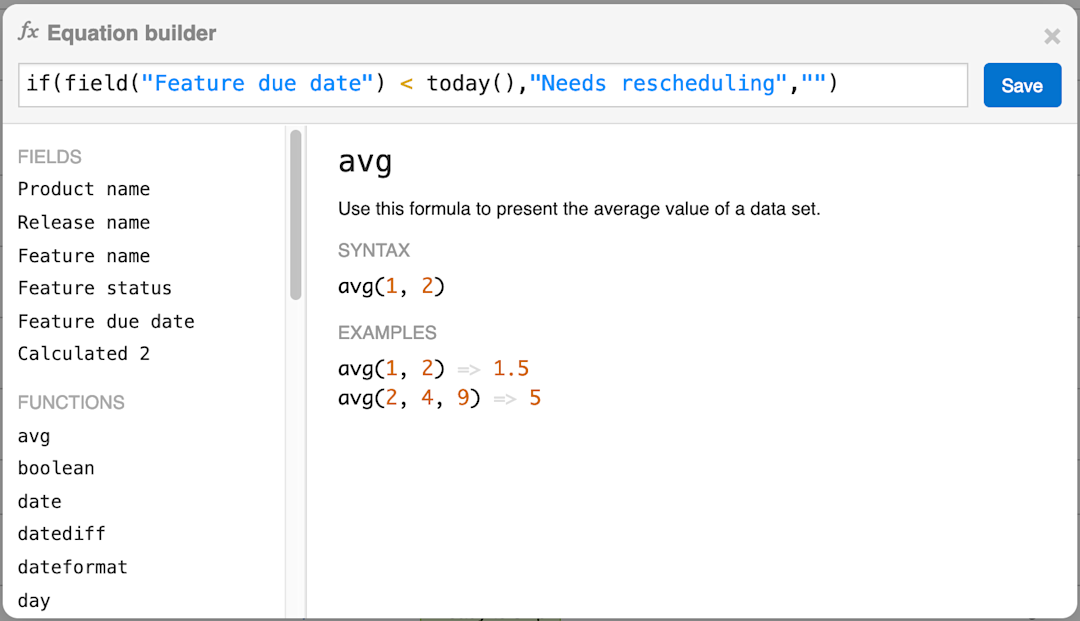This screenshot has height=621, width=1080.
Task: Click the FIELDS section heading
Action: tap(50, 157)
